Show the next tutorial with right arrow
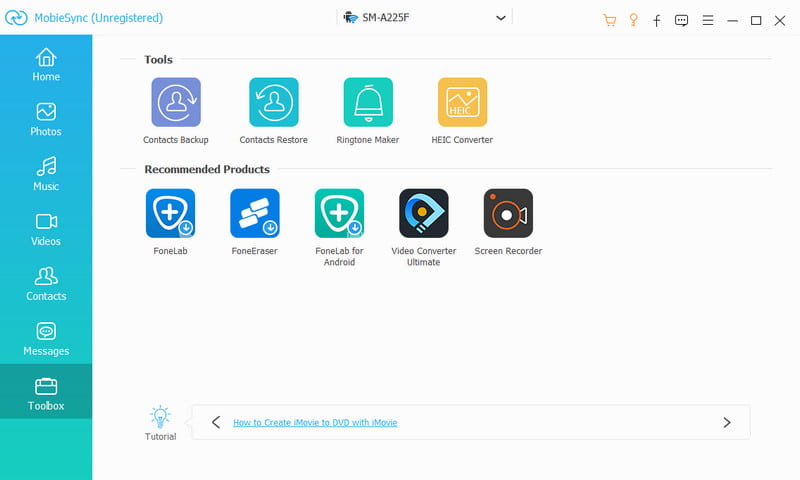800x480 pixels. (x=727, y=422)
